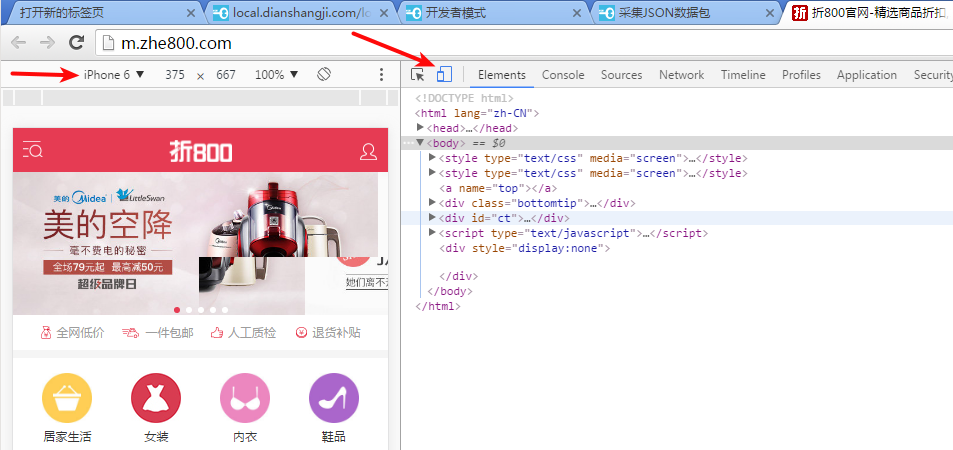Viewport: 953px width, 450px height.
Task: Open the 折800 hamburger search menu icon
Action: coord(33,150)
